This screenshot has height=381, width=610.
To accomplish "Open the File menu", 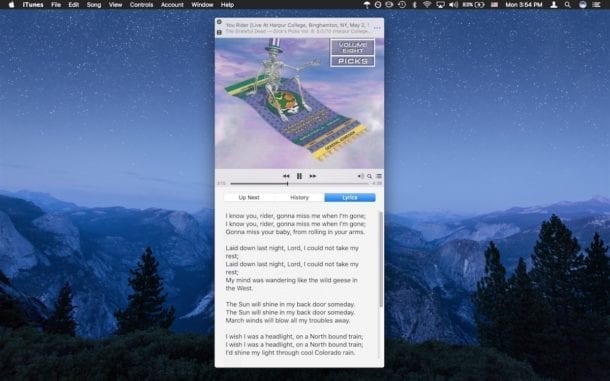I will (x=56, y=5).
